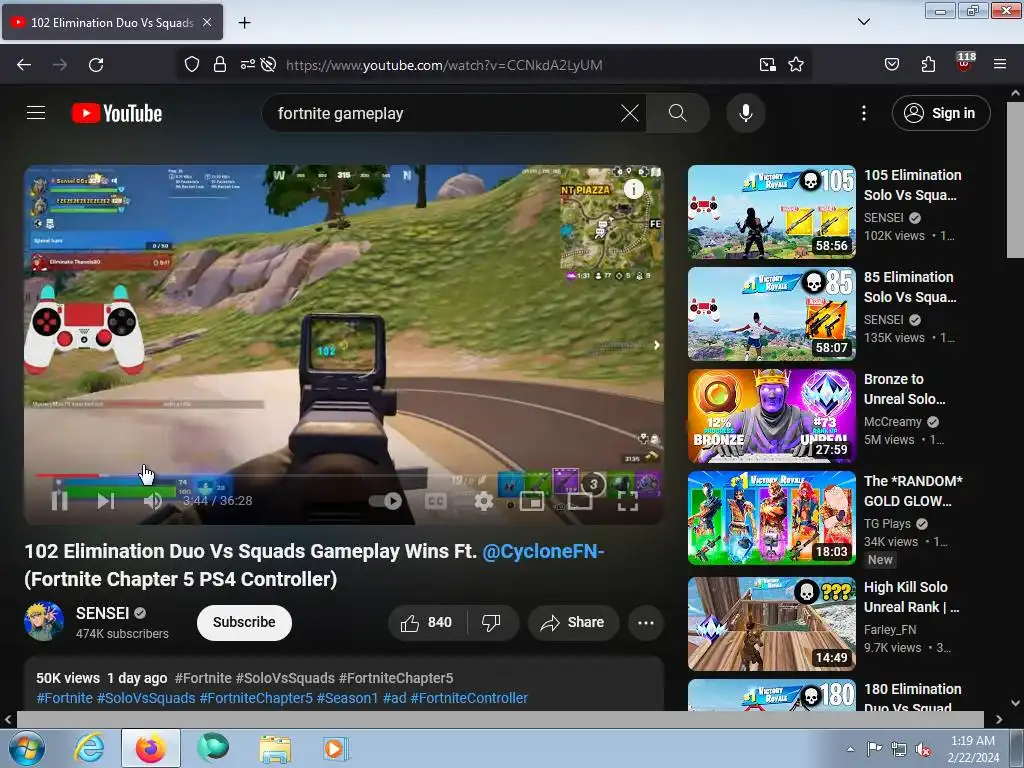Viewport: 1024px width, 768px height.
Task: Click the horizontal page scrollbar
Action: [500, 719]
